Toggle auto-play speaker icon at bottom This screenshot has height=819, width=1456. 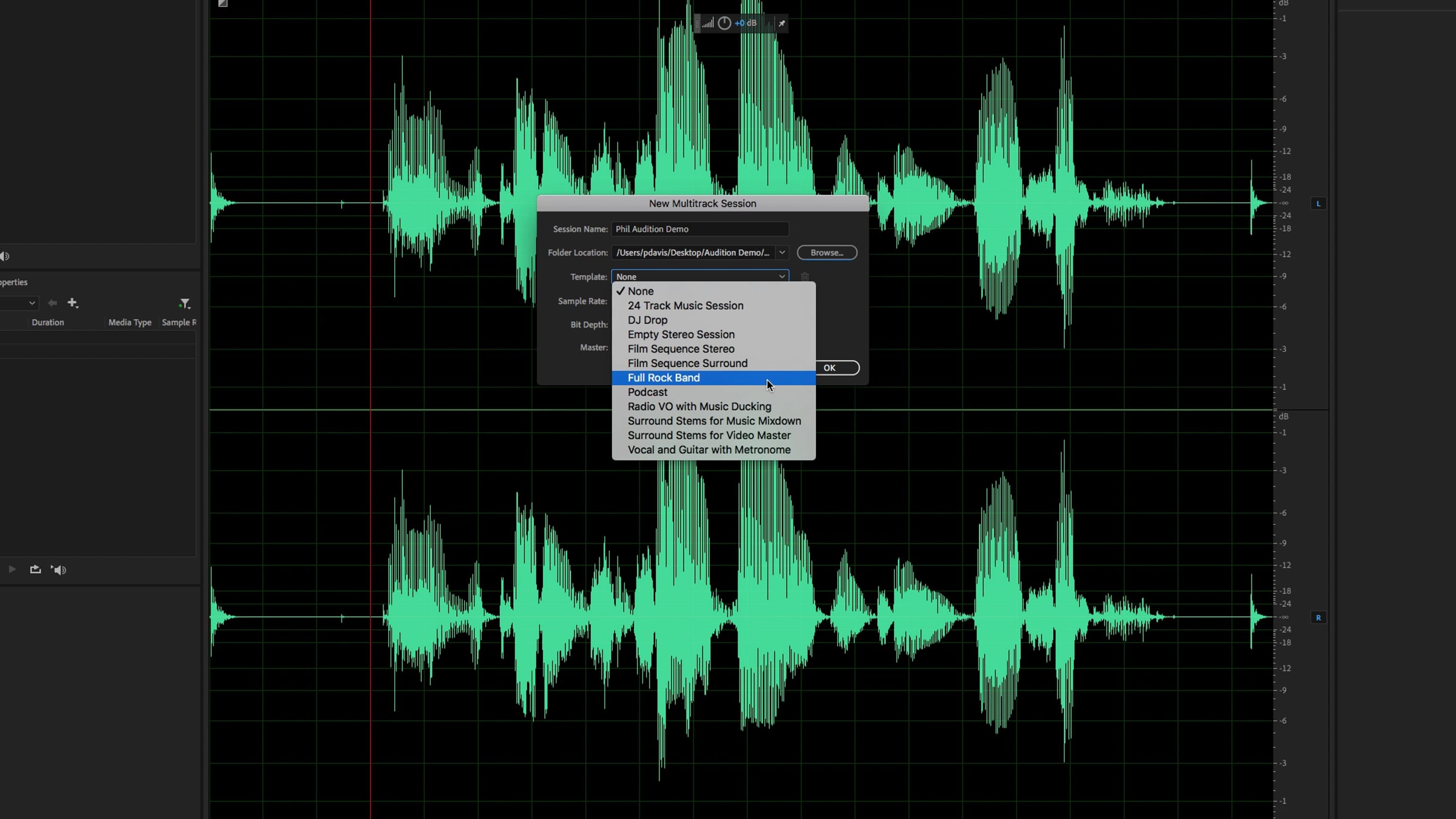coord(58,569)
